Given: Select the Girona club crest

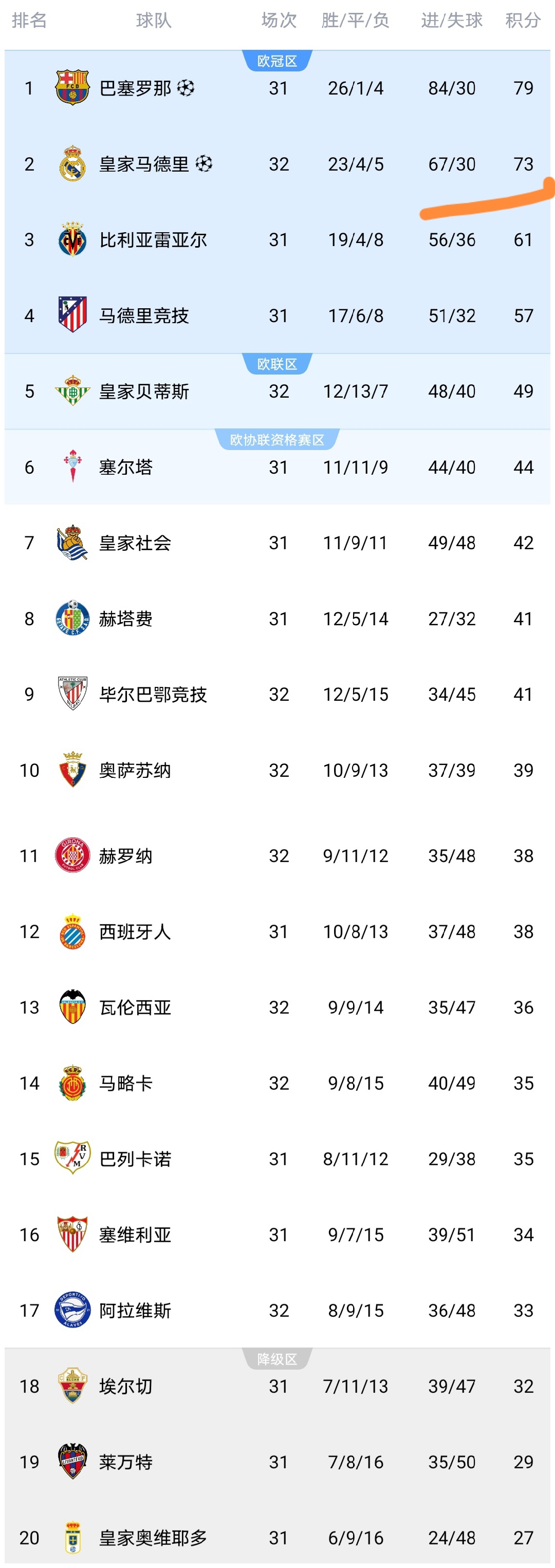Looking at the screenshot, I should (72, 855).
